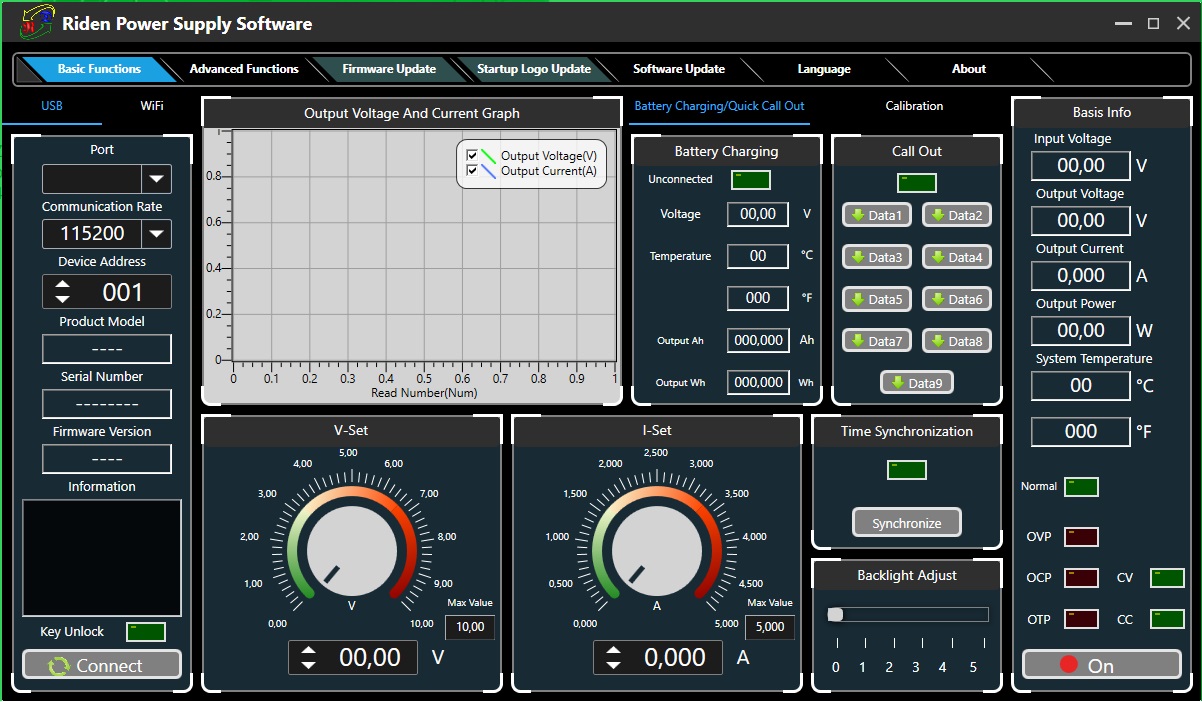The image size is (1202, 702).
Task: Open the Calibration tab
Action: 914,106
